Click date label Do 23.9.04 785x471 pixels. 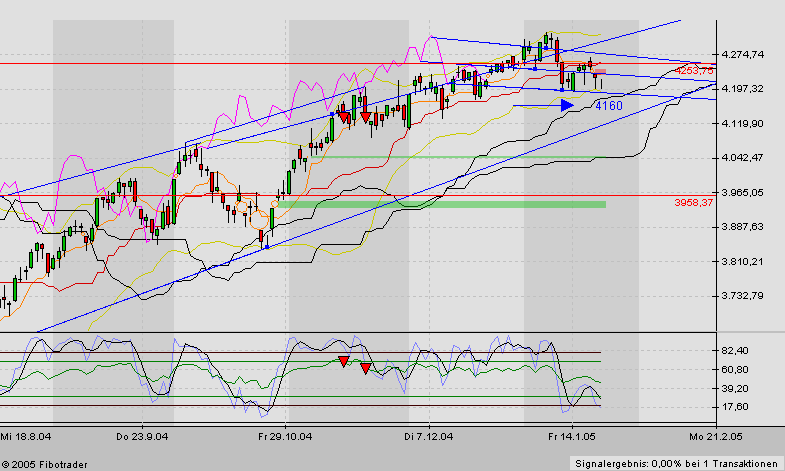[x=142, y=437]
